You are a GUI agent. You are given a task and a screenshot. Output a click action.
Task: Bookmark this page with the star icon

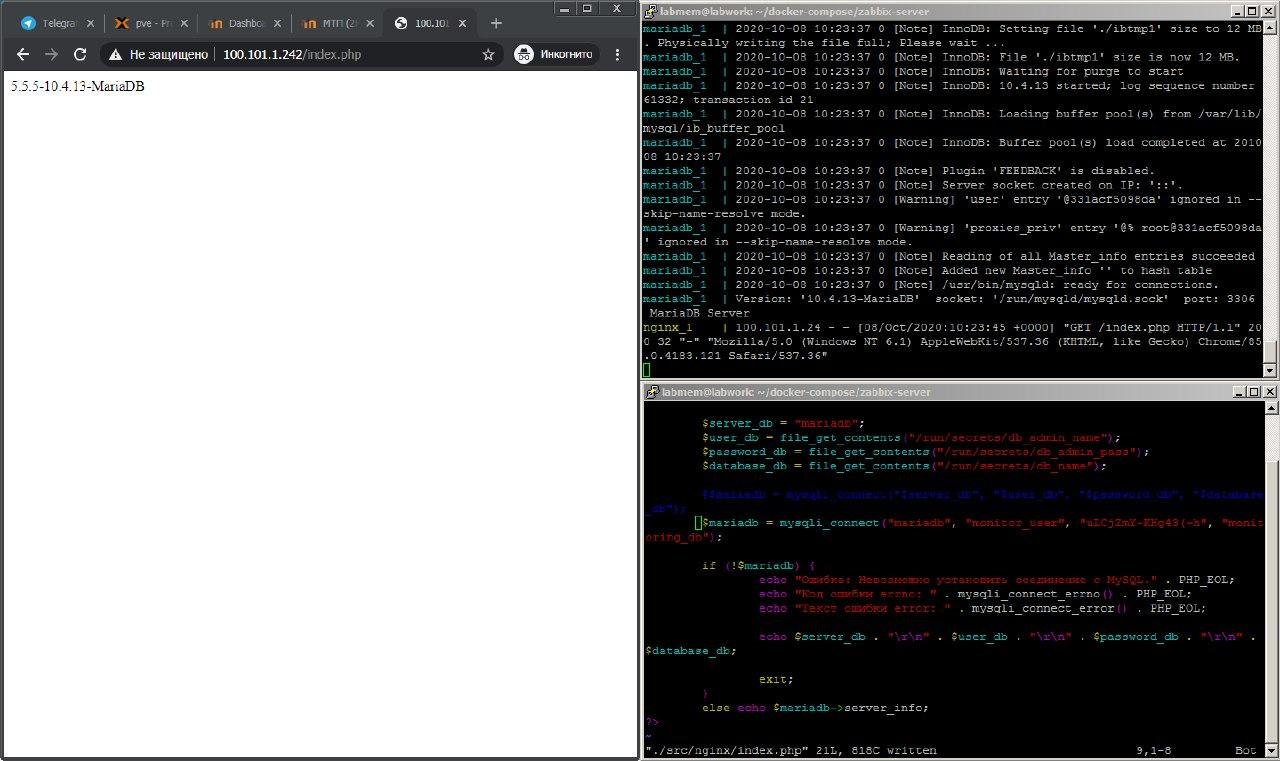pos(488,54)
